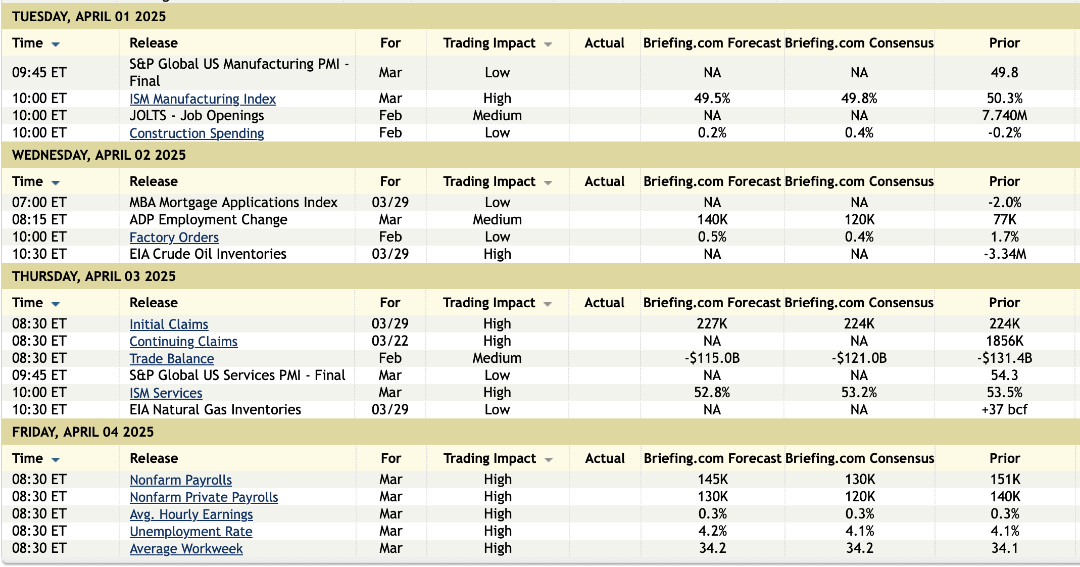Open the Trade Balance release link
1080x567 pixels.
pyautogui.click(x=171, y=358)
